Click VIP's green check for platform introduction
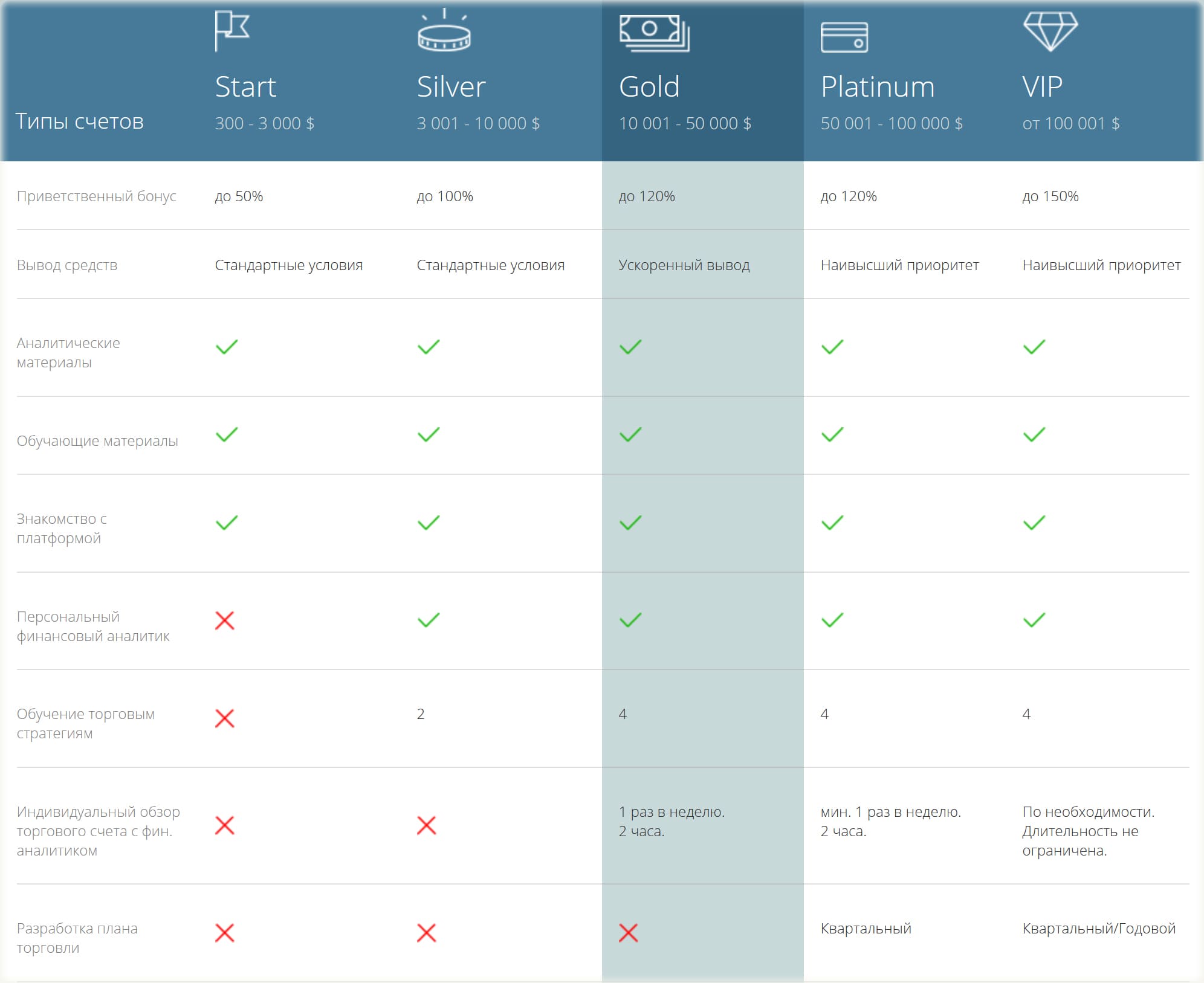This screenshot has height=983, width=1204. 1034,523
